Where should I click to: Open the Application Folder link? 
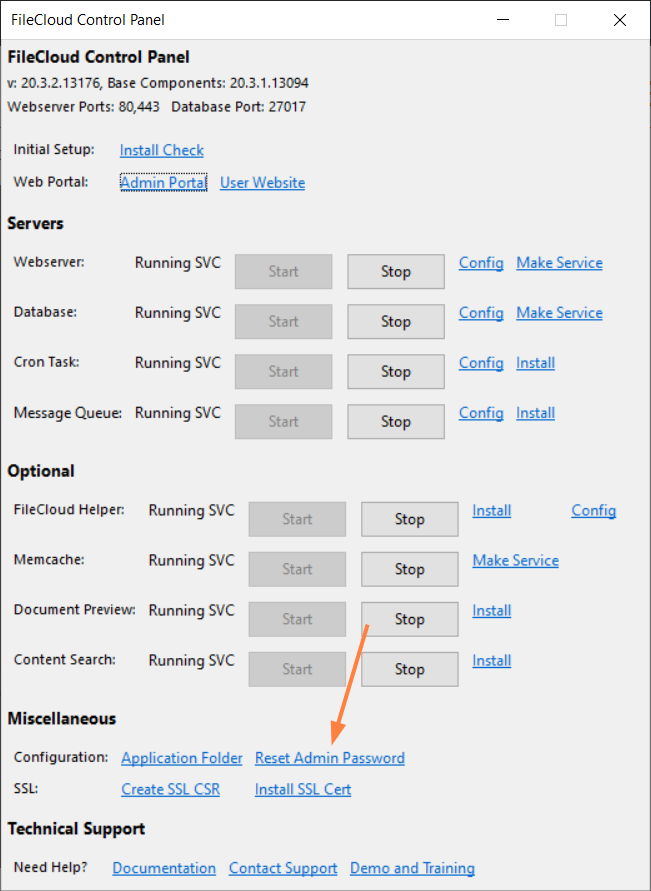coord(182,758)
